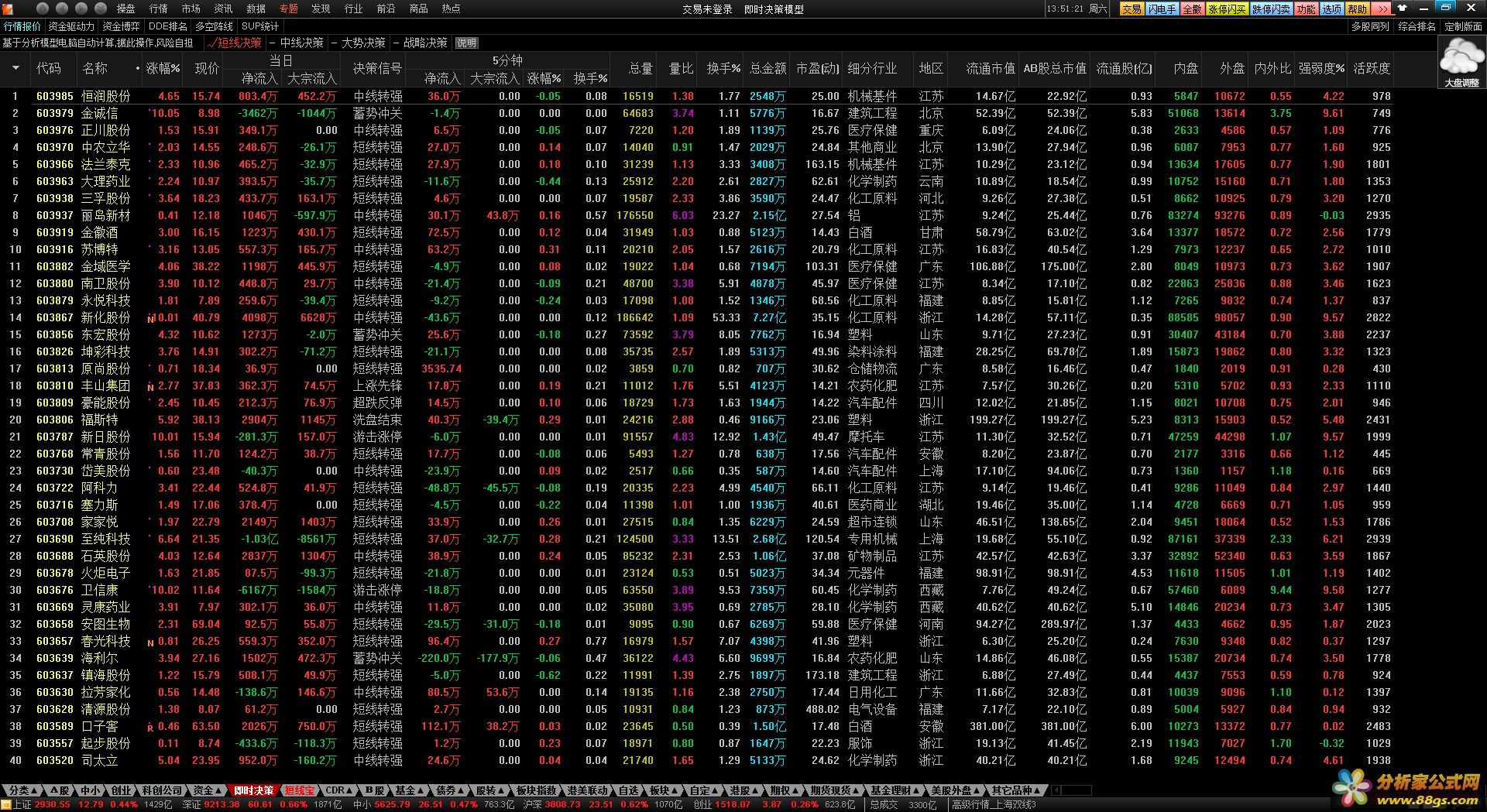Open the 专题 menu
1487x812 pixels.
point(288,9)
